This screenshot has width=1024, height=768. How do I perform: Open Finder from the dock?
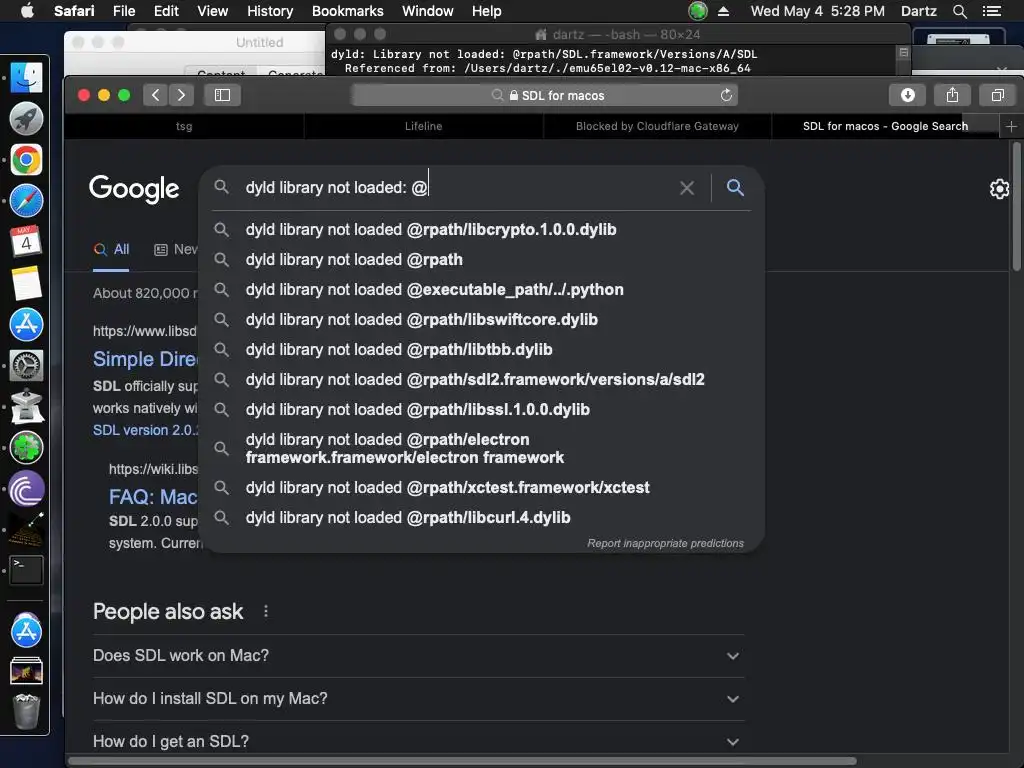[x=26, y=78]
